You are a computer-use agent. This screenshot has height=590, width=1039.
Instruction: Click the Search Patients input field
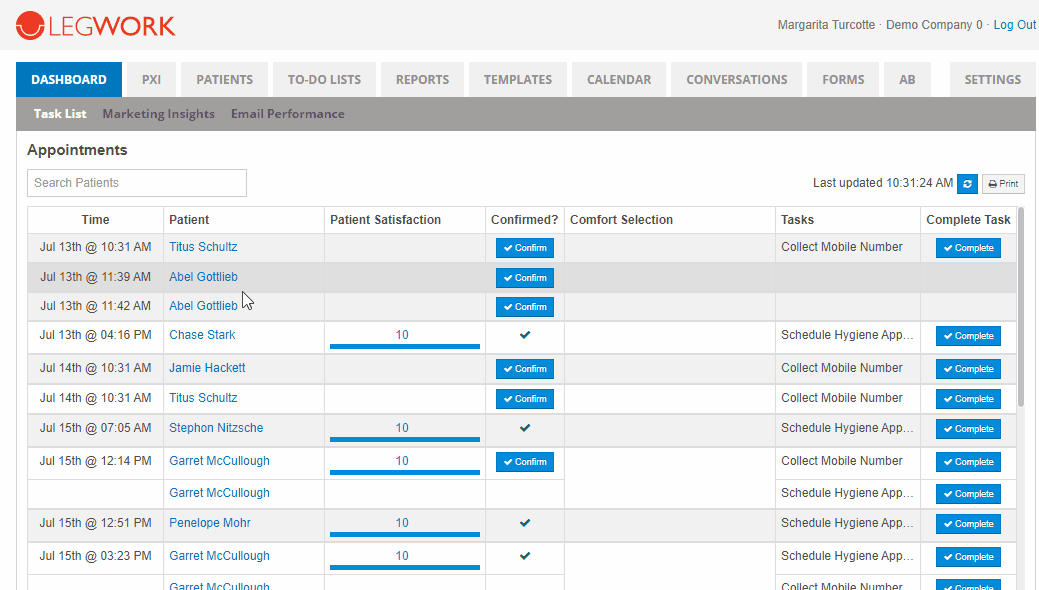point(137,183)
